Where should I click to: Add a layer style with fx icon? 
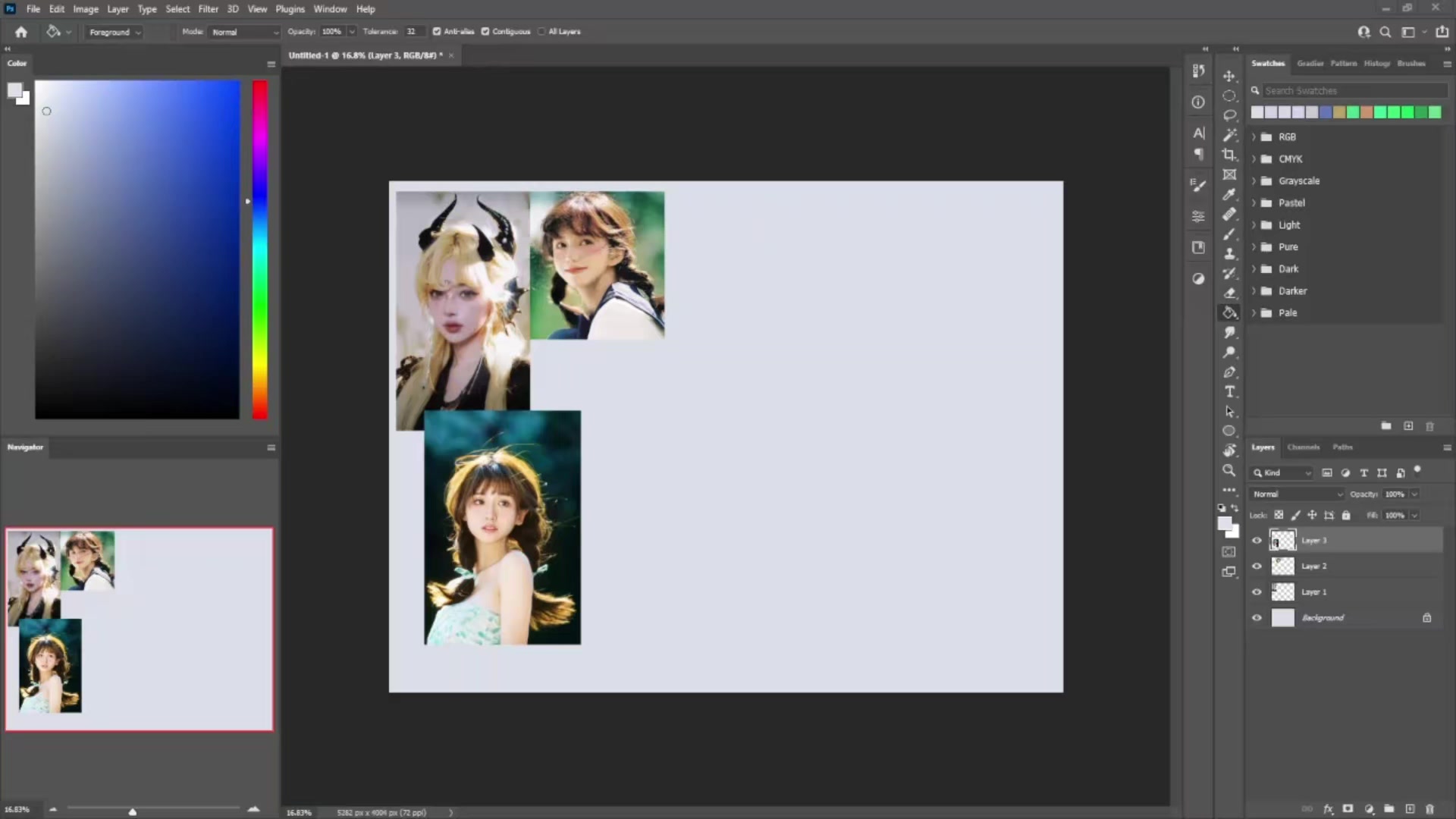(x=1328, y=809)
